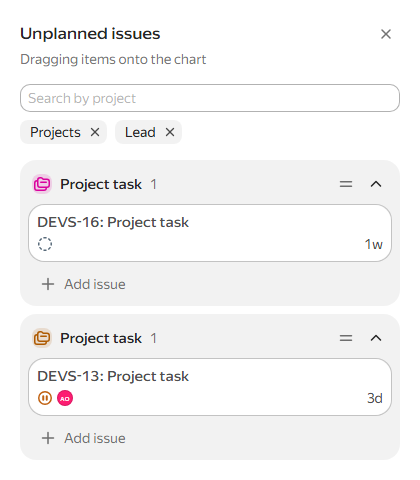The height and width of the screenshot is (480, 420).
Task: Remove the Projects filter chip
Action: pos(95,132)
